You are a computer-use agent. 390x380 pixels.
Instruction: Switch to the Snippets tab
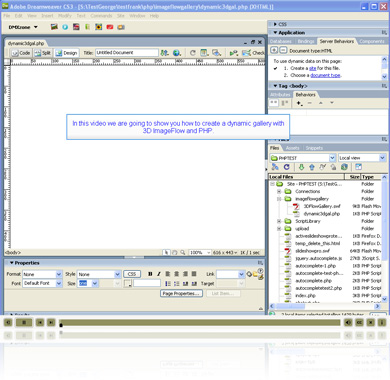pos(314,148)
